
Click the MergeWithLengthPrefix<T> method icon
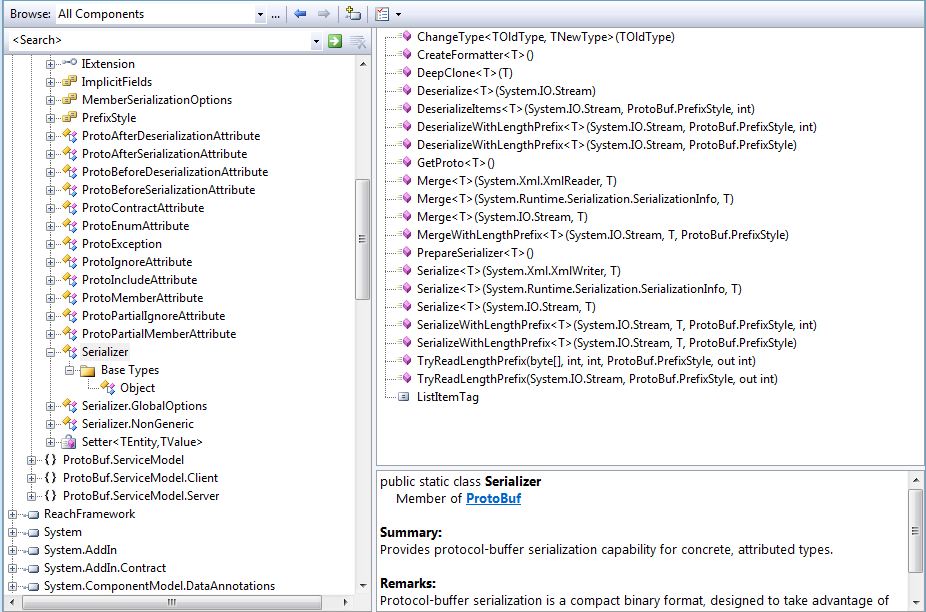pyautogui.click(x=406, y=235)
